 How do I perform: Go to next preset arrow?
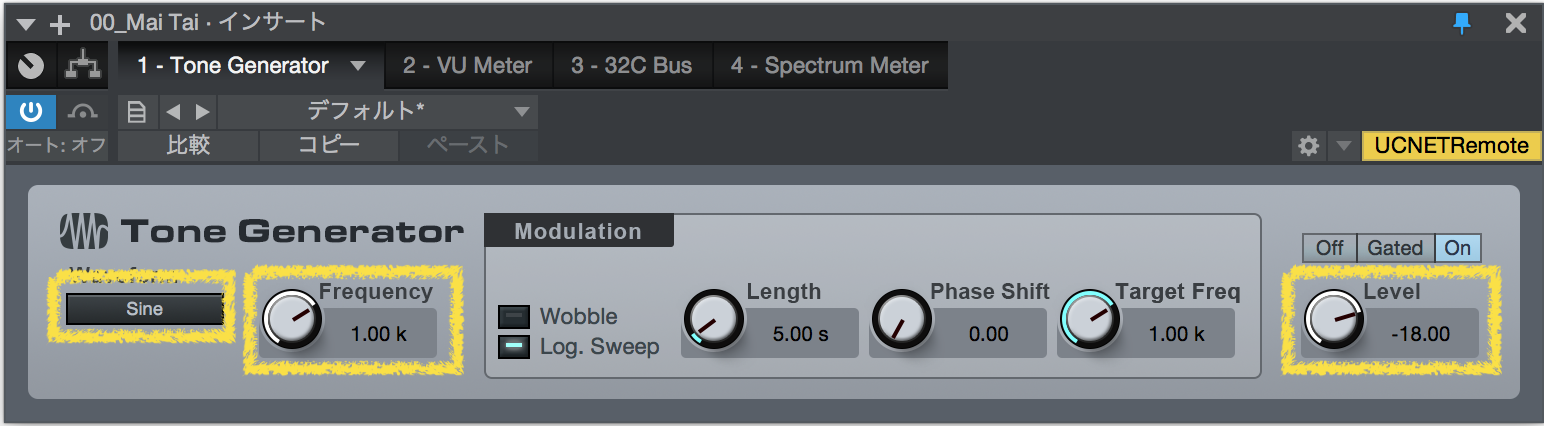tap(202, 111)
